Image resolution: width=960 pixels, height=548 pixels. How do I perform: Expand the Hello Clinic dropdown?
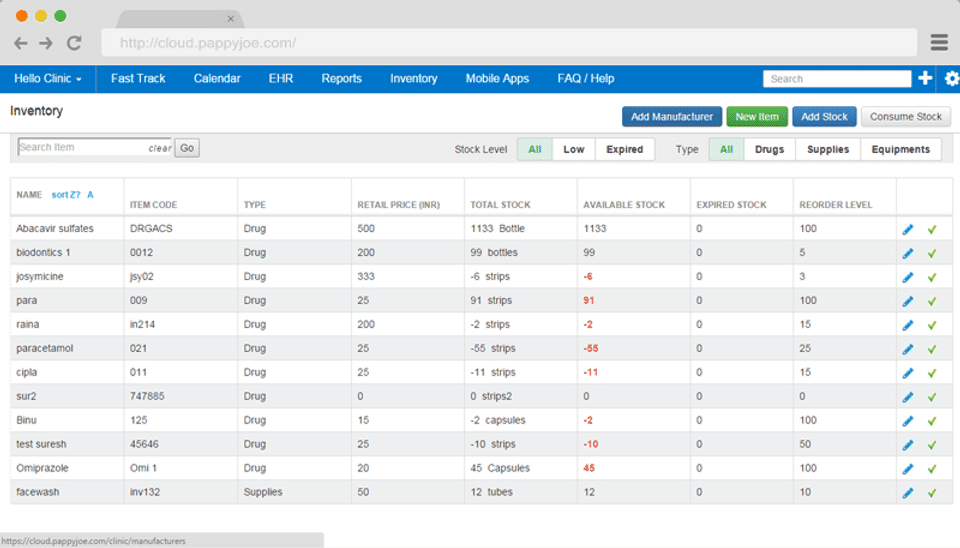pyautogui.click(x=48, y=78)
